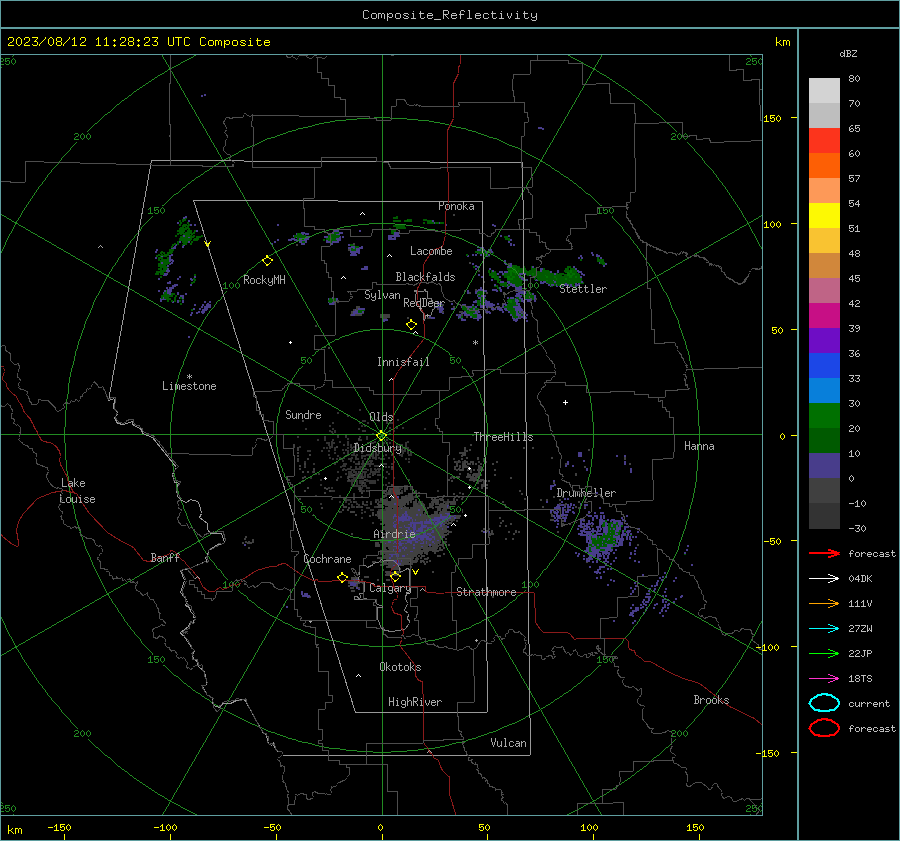Click the red legend swatch between 65 and 60
900x841 pixels.
pyautogui.click(x=824, y=141)
